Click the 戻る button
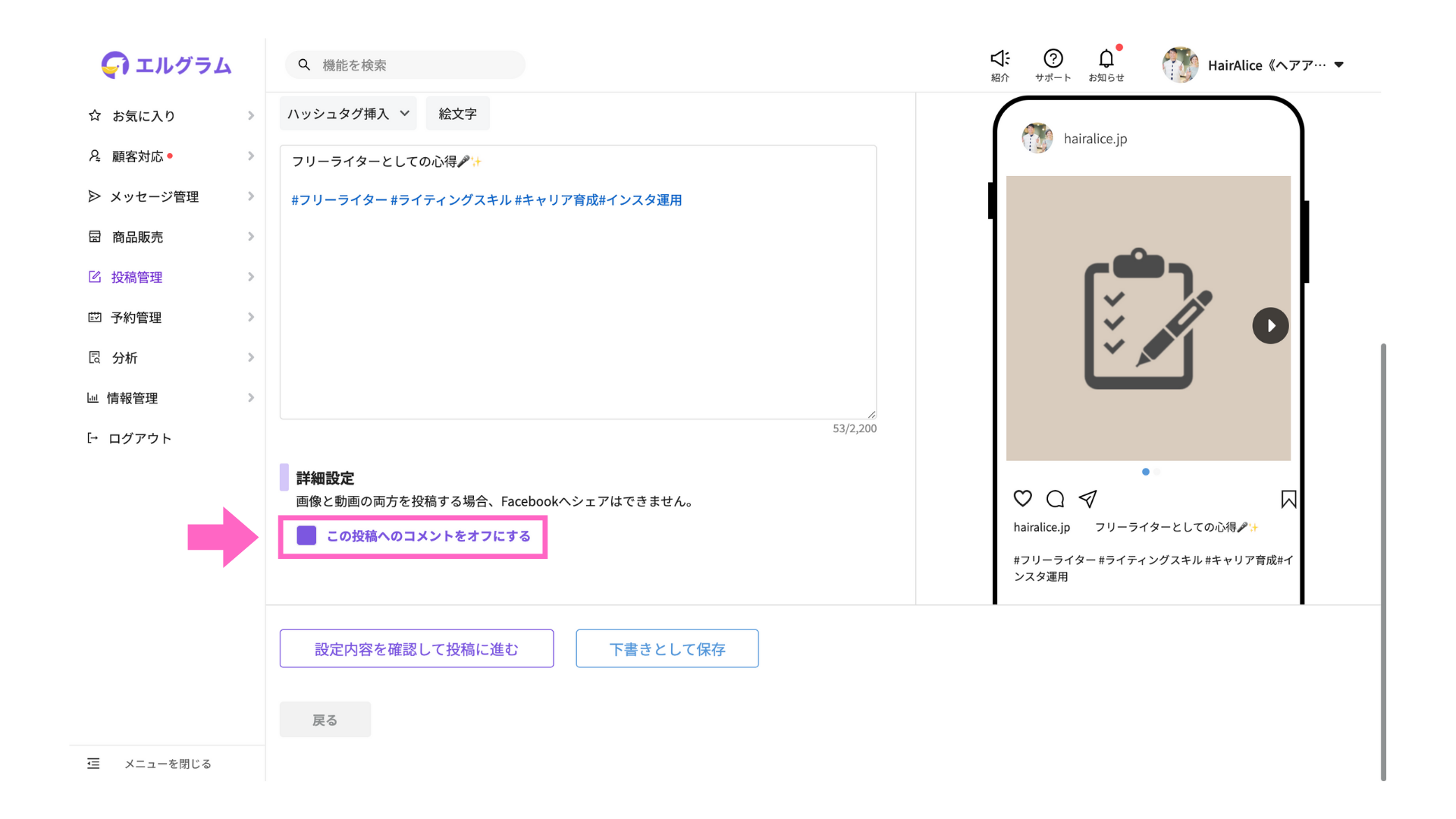Image resolution: width=1456 pixels, height=819 pixels. click(x=325, y=720)
